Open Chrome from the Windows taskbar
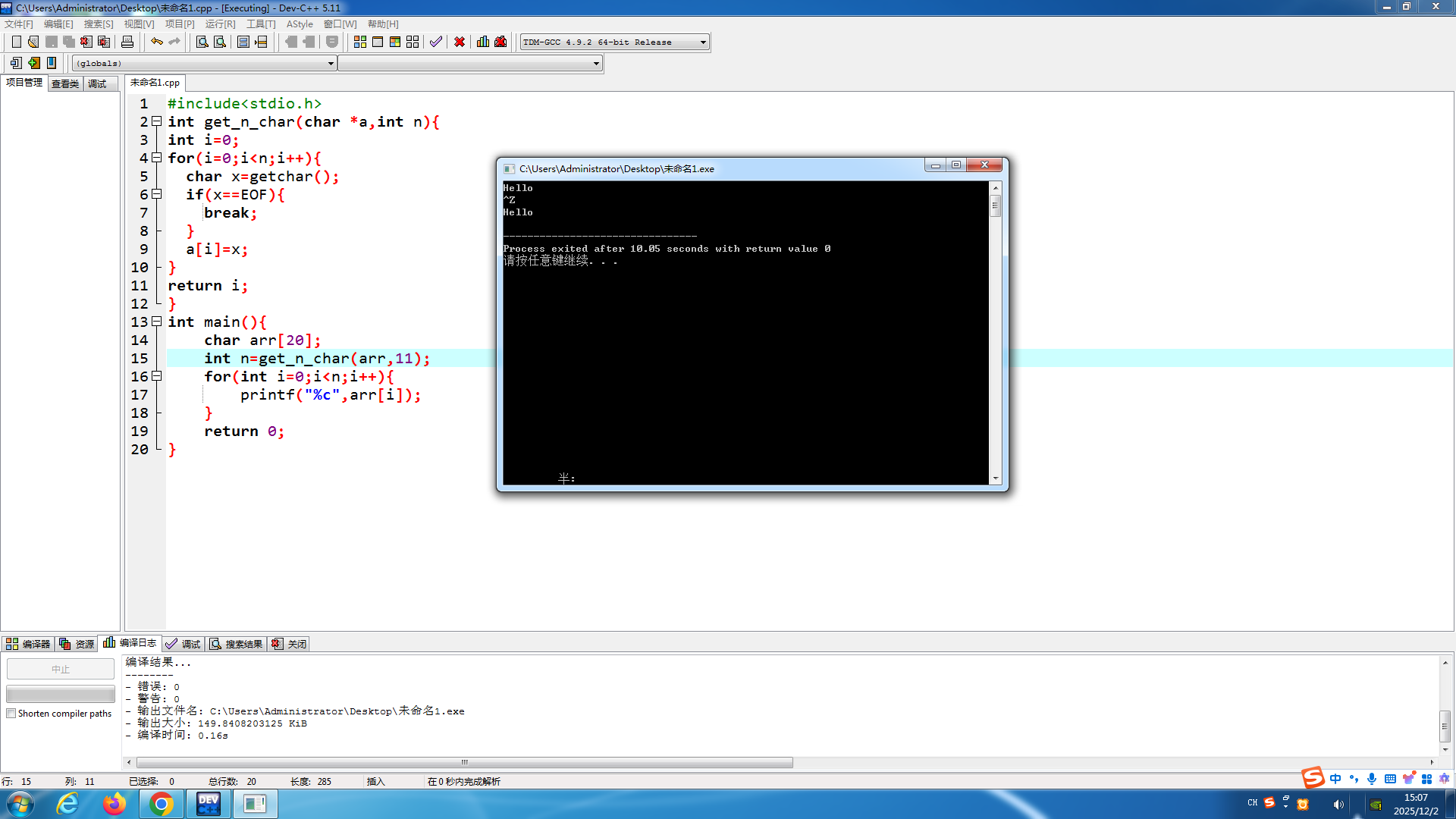Screen dimensions: 1456x819 click(161, 804)
